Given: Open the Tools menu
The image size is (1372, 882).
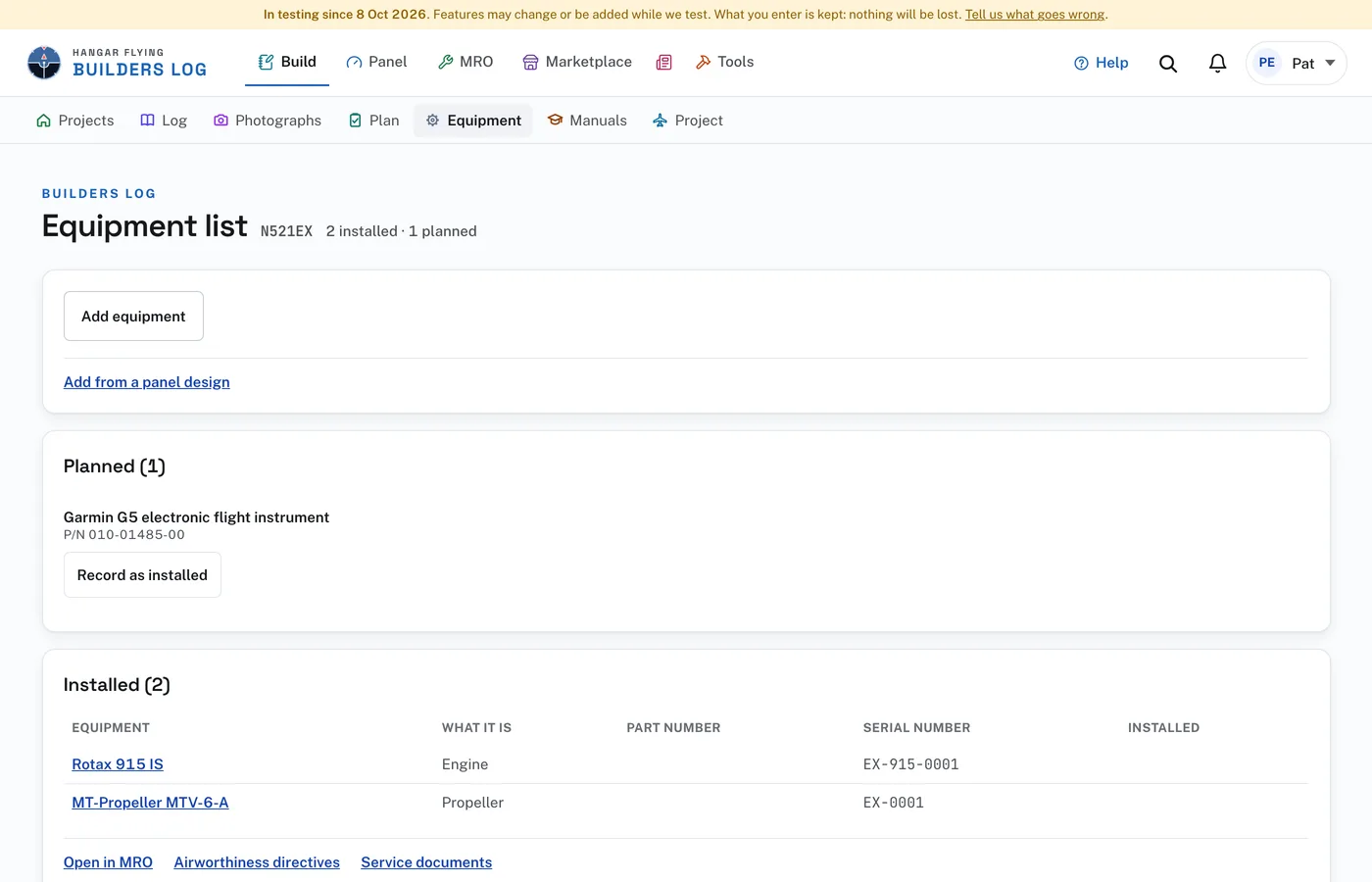Looking at the screenshot, I should pos(724,62).
